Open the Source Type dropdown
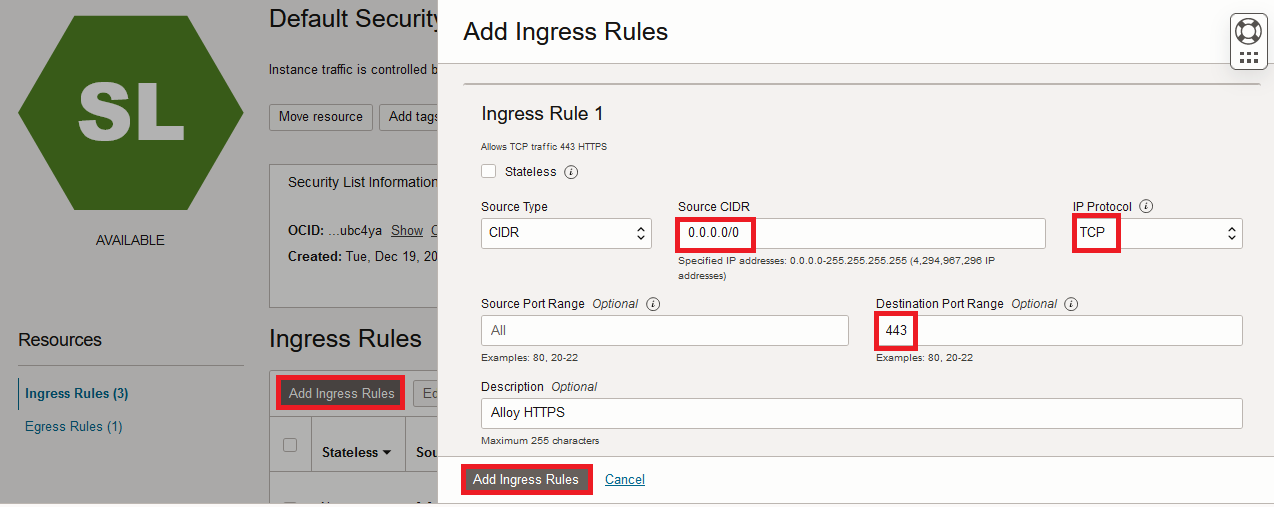Viewport: 1274px width, 507px height. 566,234
